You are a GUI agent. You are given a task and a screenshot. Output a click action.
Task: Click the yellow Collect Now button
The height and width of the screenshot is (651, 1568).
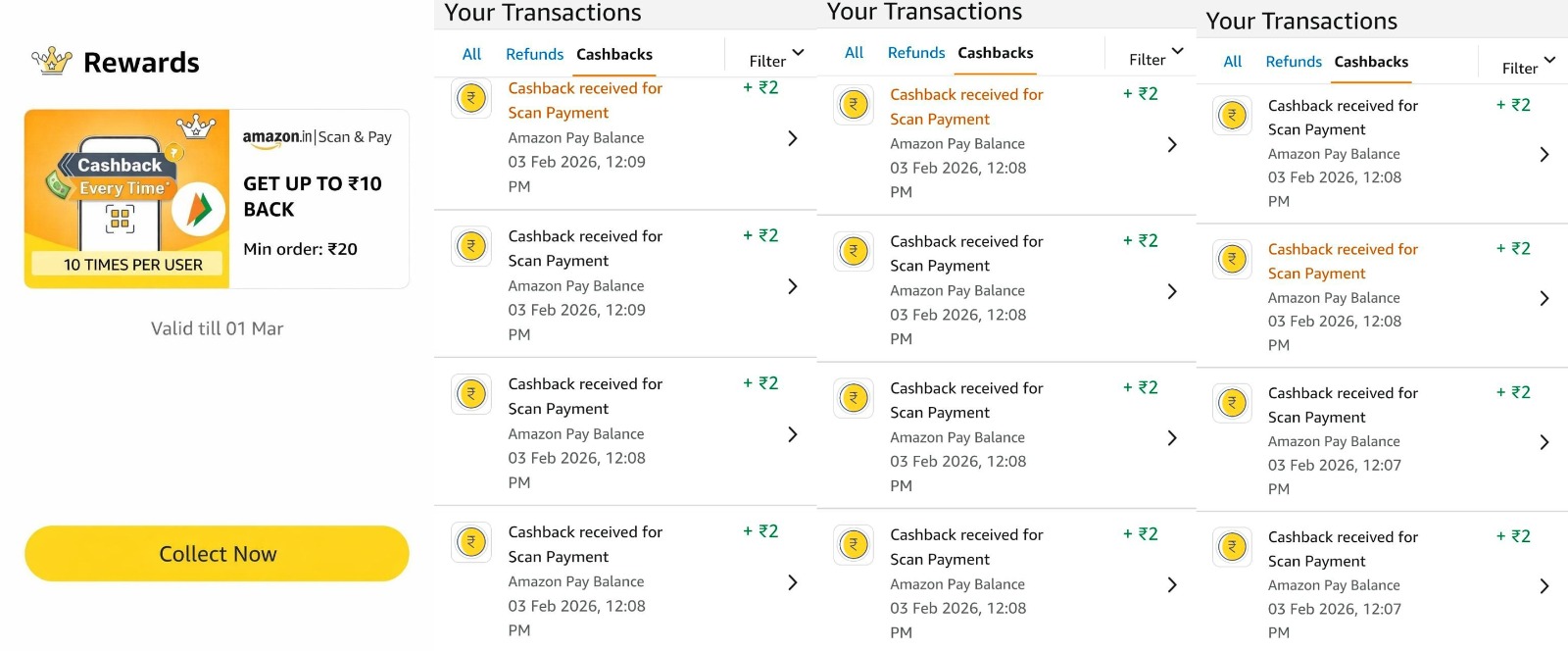(x=217, y=553)
